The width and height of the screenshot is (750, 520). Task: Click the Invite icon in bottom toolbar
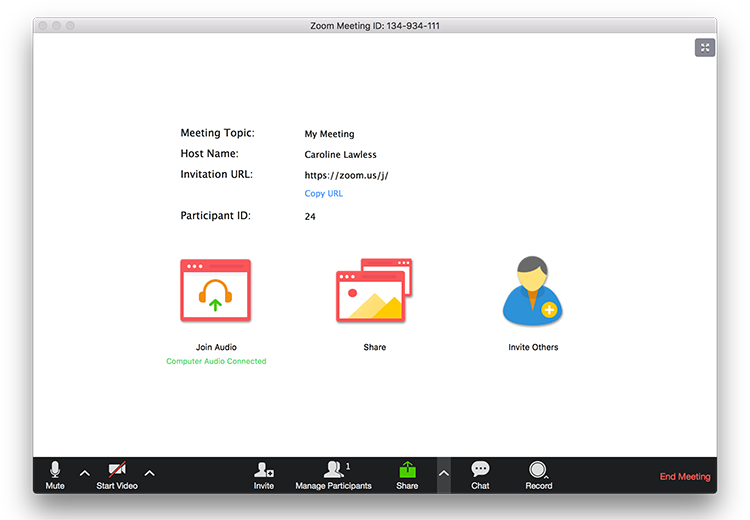tap(264, 475)
